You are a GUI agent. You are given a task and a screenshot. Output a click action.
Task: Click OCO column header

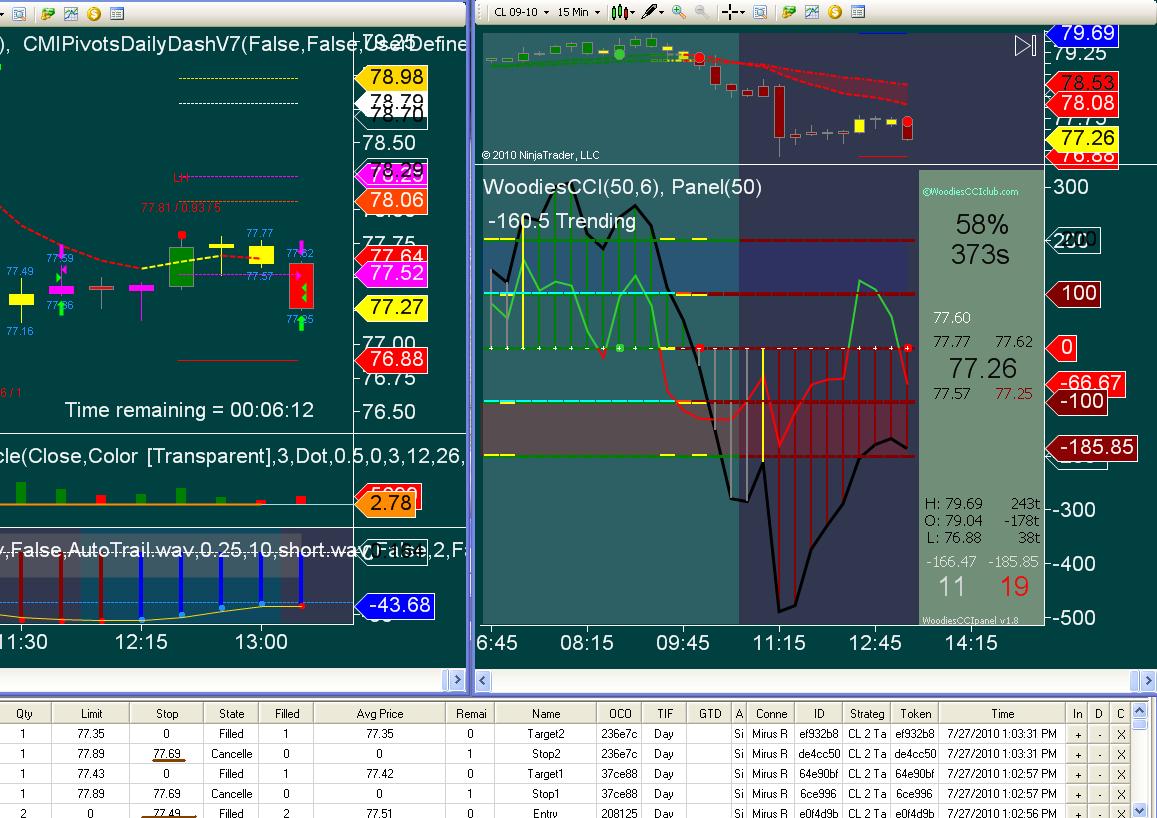(x=620, y=713)
